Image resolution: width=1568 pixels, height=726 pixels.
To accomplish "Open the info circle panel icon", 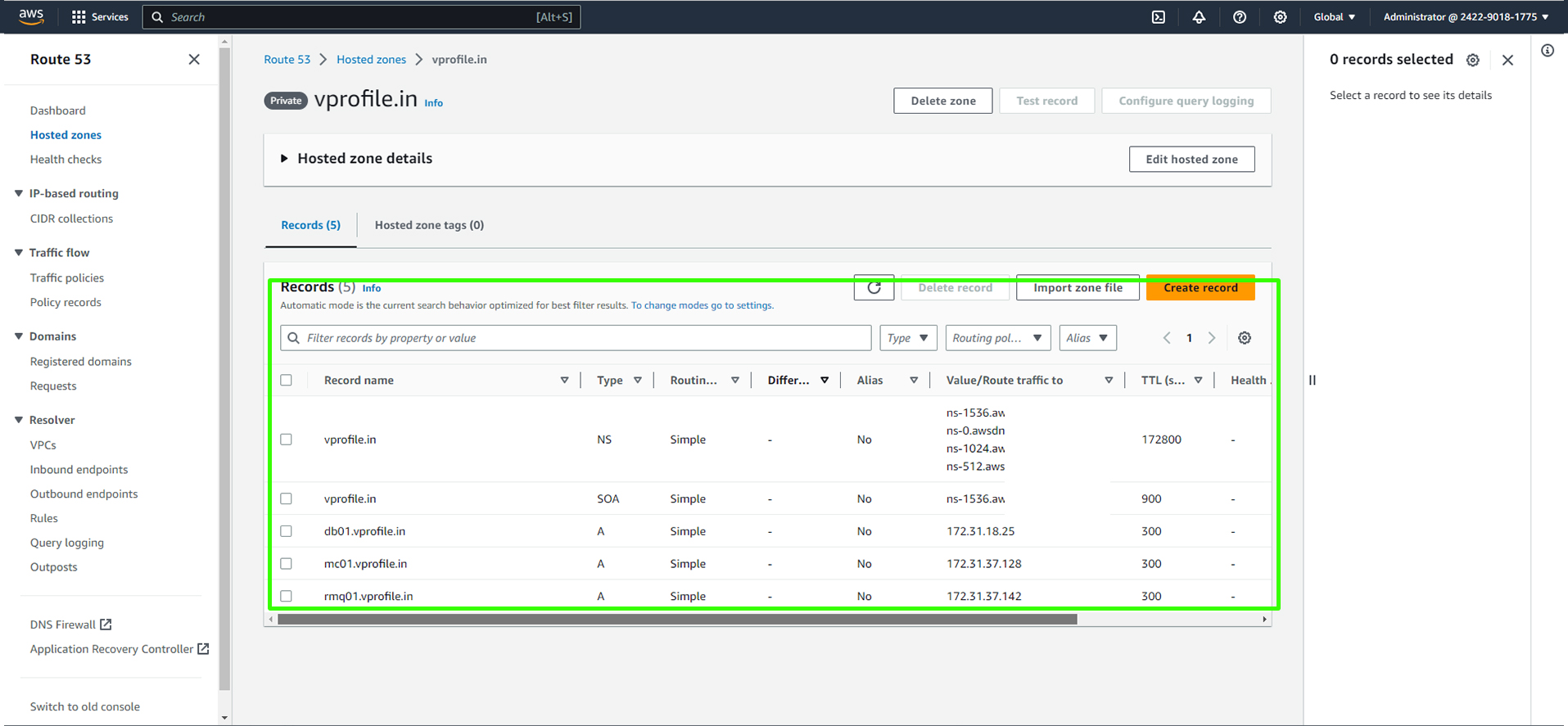I will [x=1548, y=51].
